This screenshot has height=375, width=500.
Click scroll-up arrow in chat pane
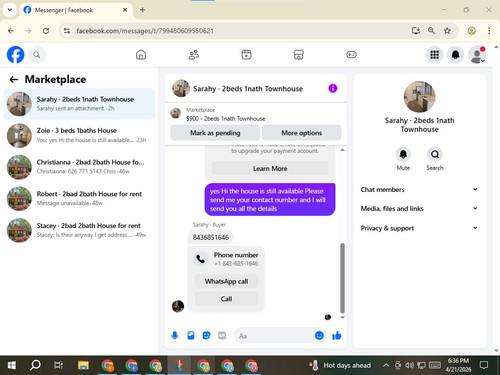click(342, 150)
